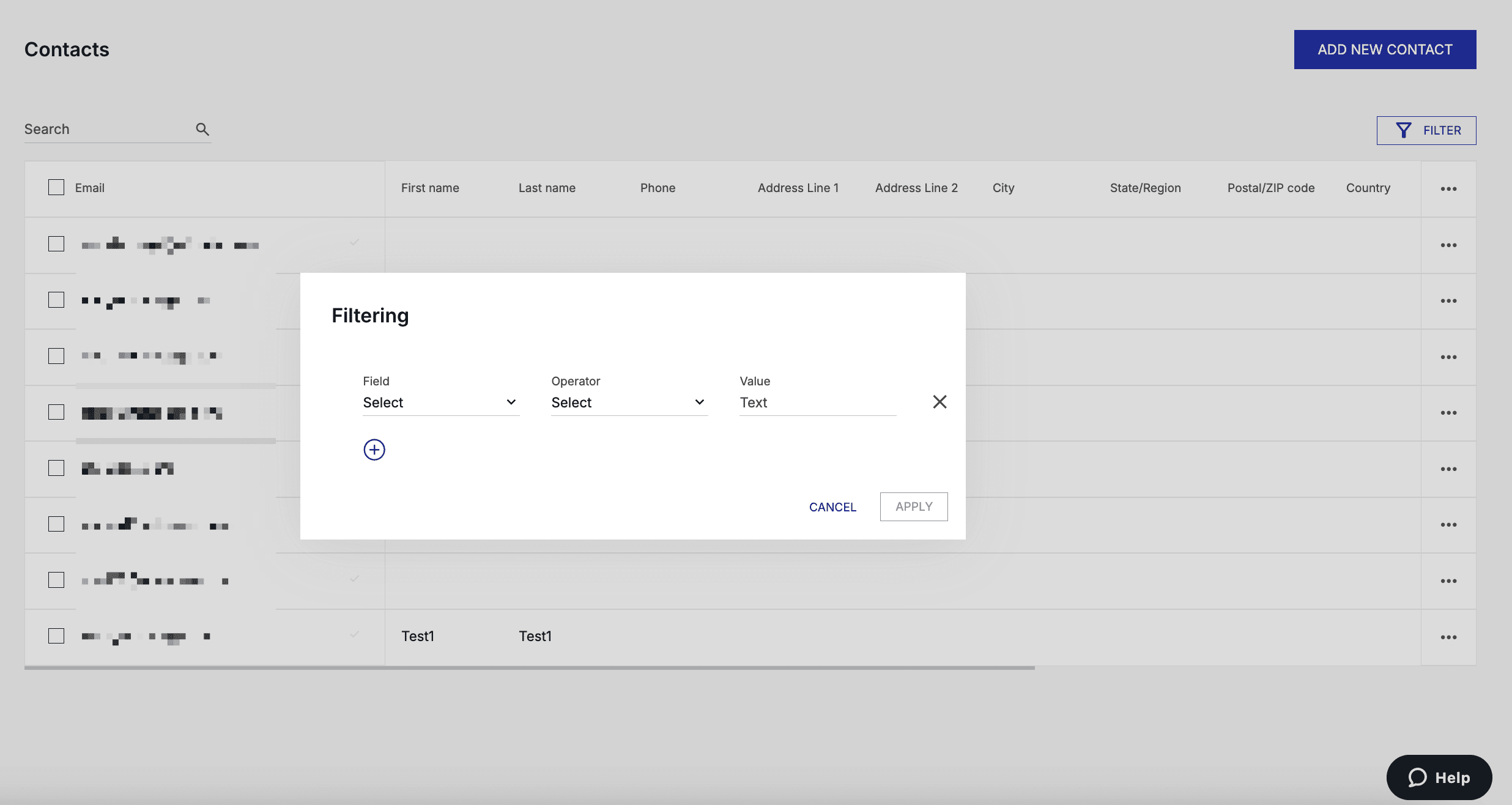Check the fourth contact row checkbox
Viewport: 1512px width, 805px height.
tap(56, 412)
